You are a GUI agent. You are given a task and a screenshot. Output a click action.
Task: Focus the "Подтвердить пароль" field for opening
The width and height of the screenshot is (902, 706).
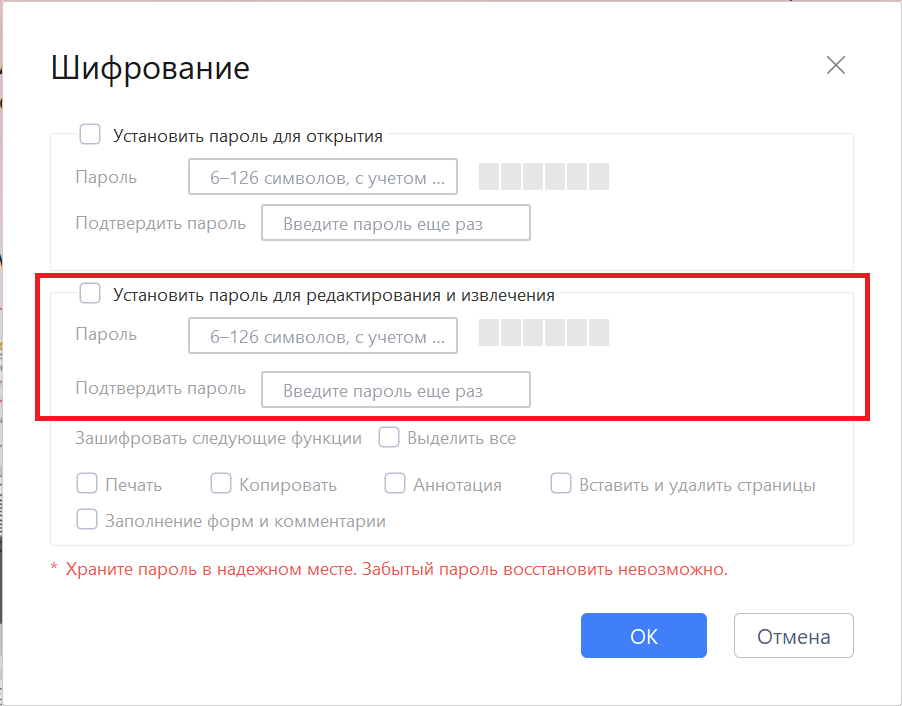pos(395,222)
